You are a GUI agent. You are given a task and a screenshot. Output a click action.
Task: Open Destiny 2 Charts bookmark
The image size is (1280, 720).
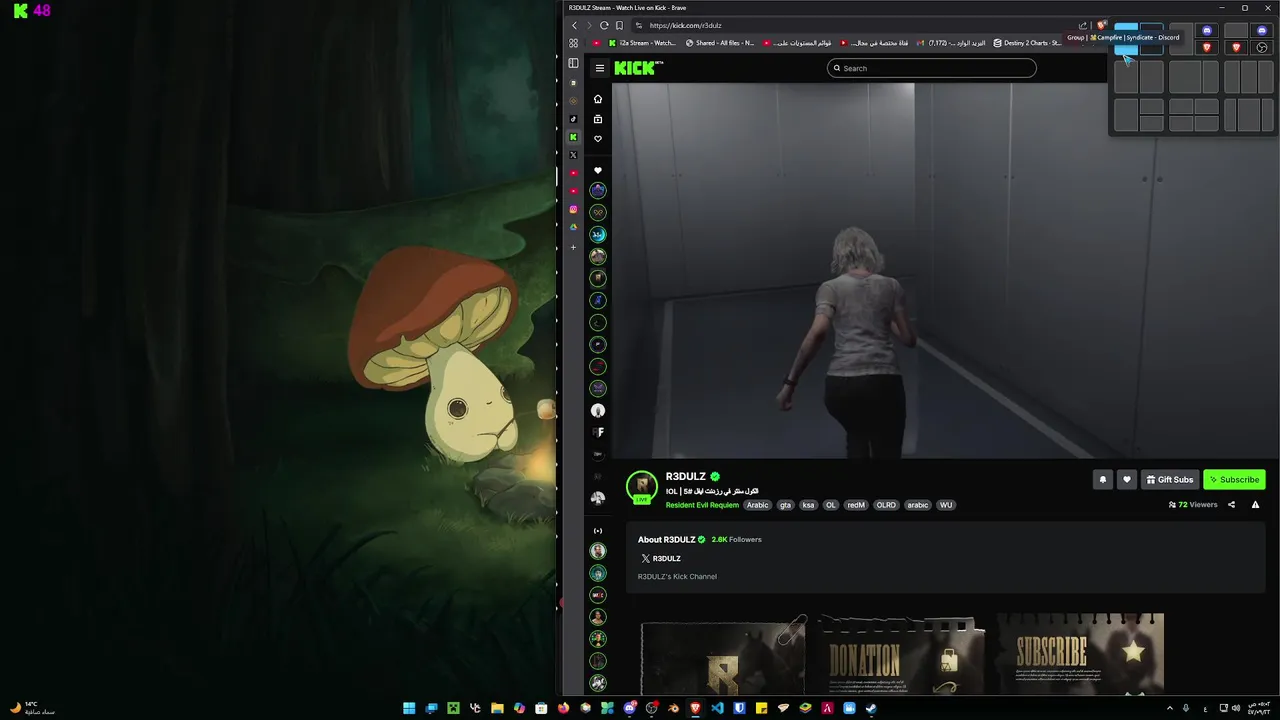coord(1027,43)
